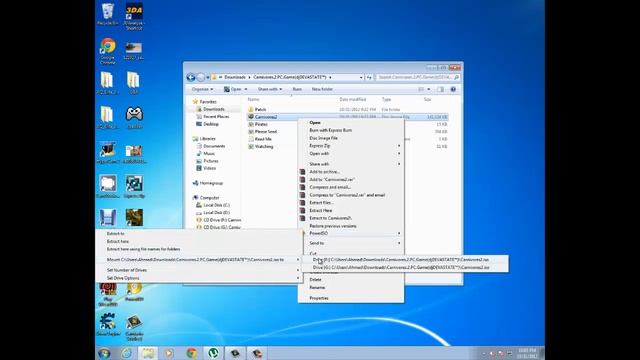Select Add to archive... entry
Screen dimensions: 640x360
[324, 172]
